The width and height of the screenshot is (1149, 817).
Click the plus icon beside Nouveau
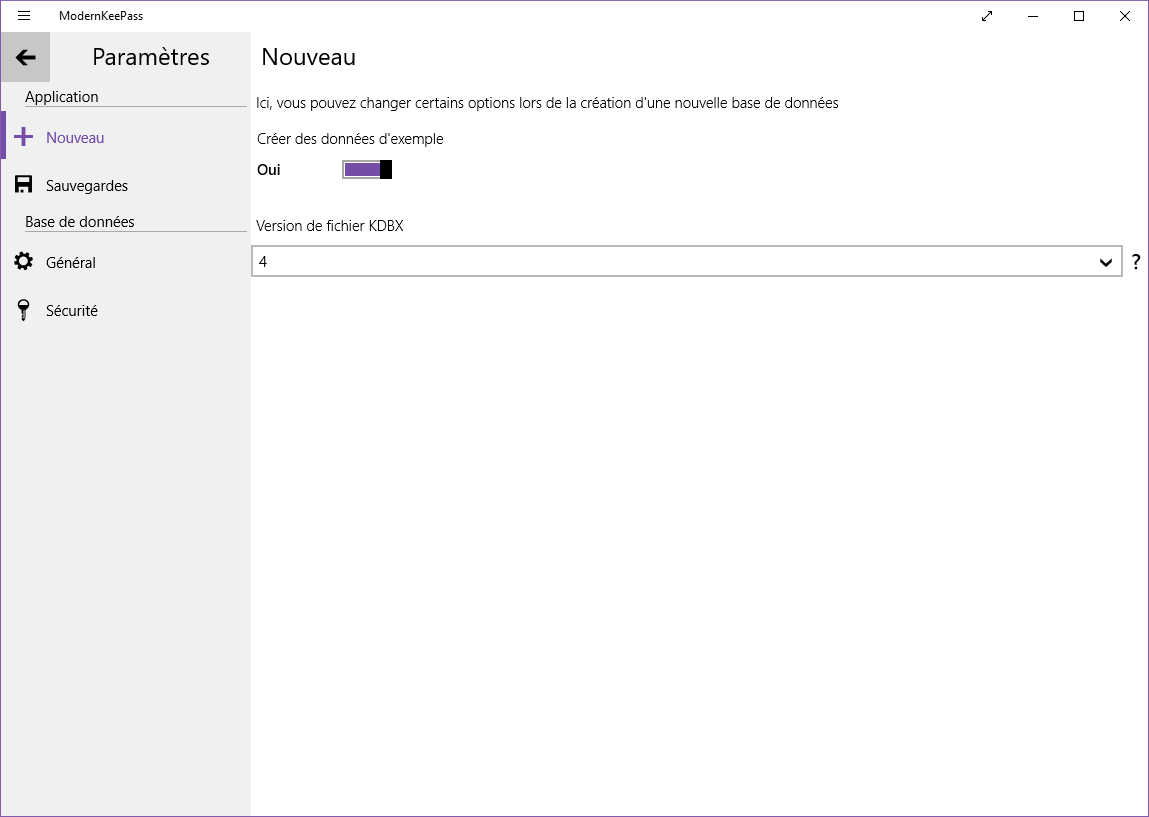[24, 137]
